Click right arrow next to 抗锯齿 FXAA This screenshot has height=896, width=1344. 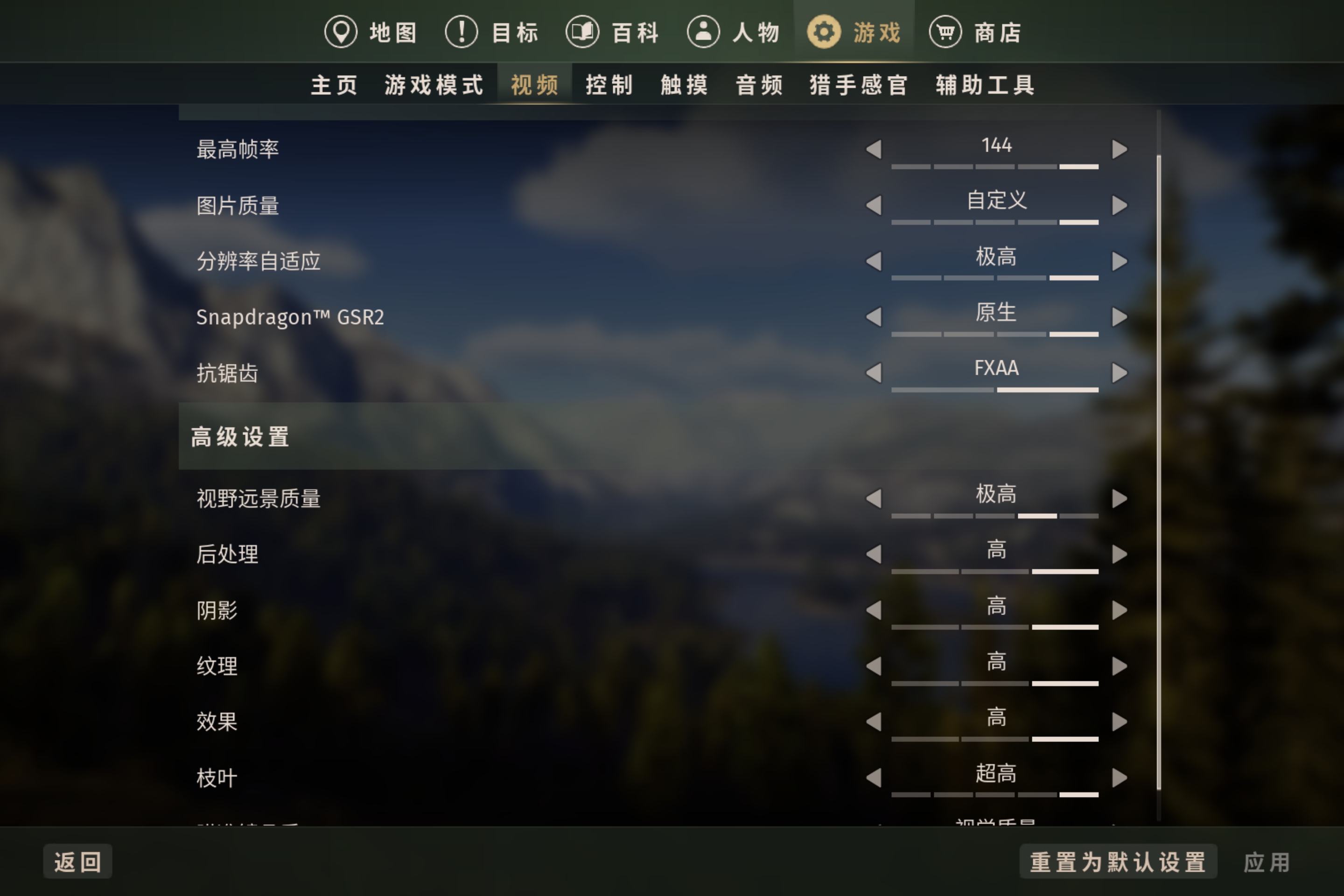[x=1119, y=373]
